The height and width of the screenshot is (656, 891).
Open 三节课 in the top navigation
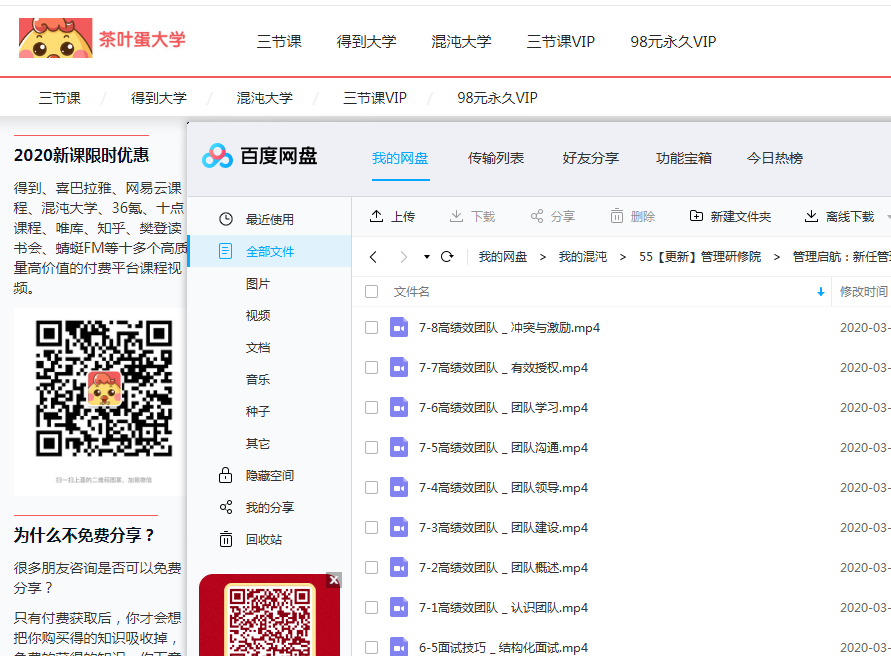point(279,41)
